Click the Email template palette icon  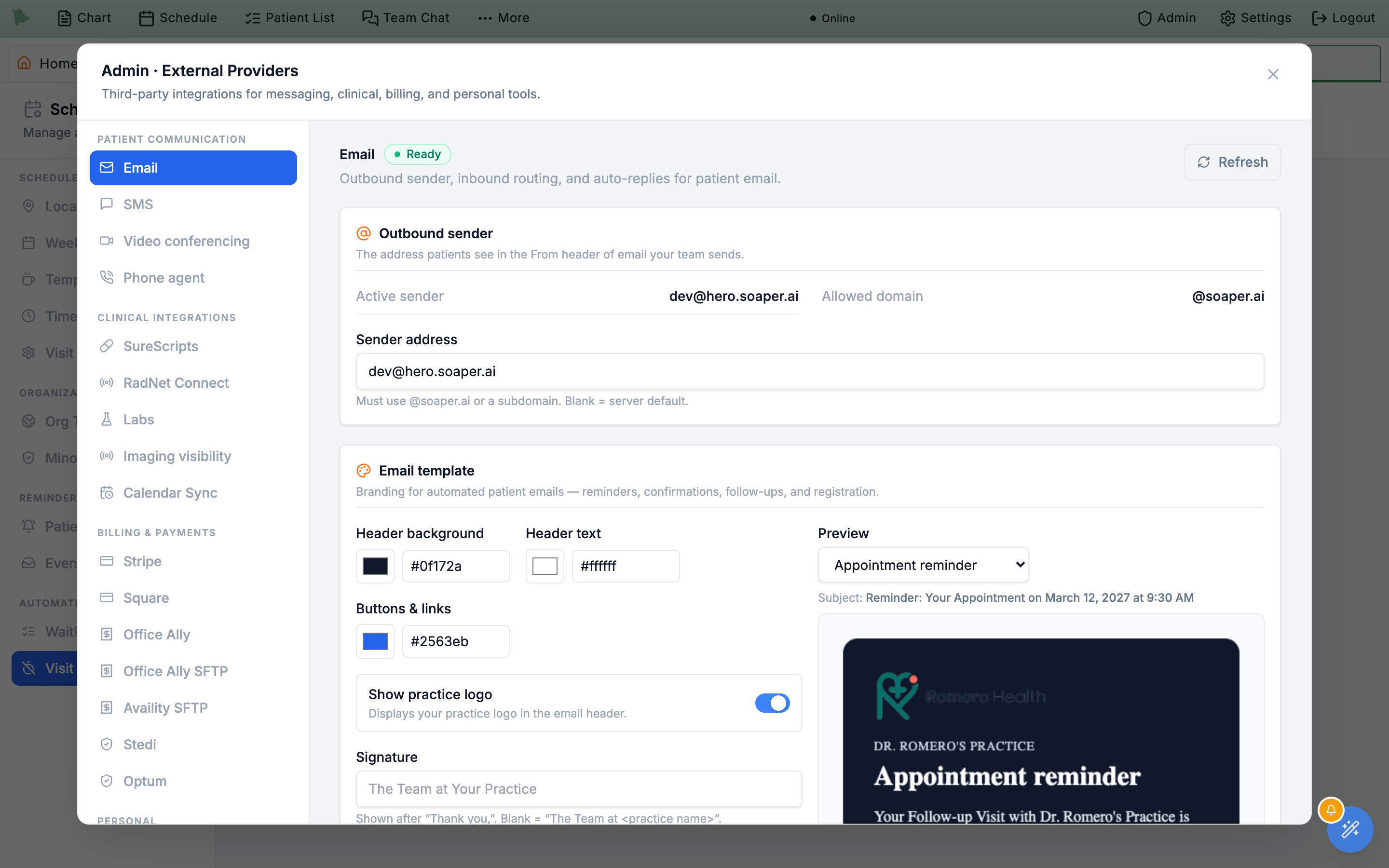tap(364, 471)
